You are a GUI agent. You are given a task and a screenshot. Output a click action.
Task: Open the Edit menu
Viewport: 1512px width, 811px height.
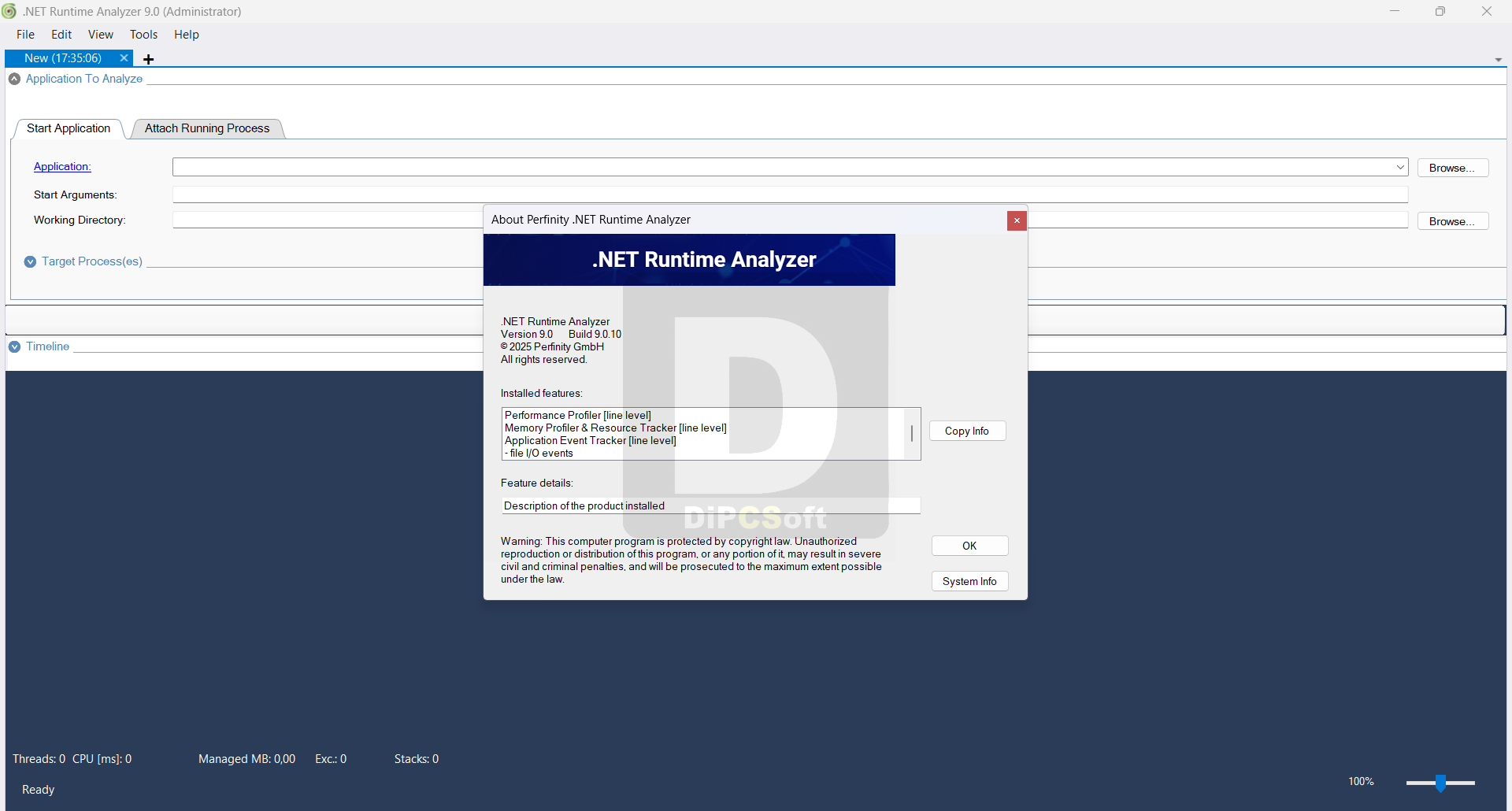pyautogui.click(x=61, y=35)
